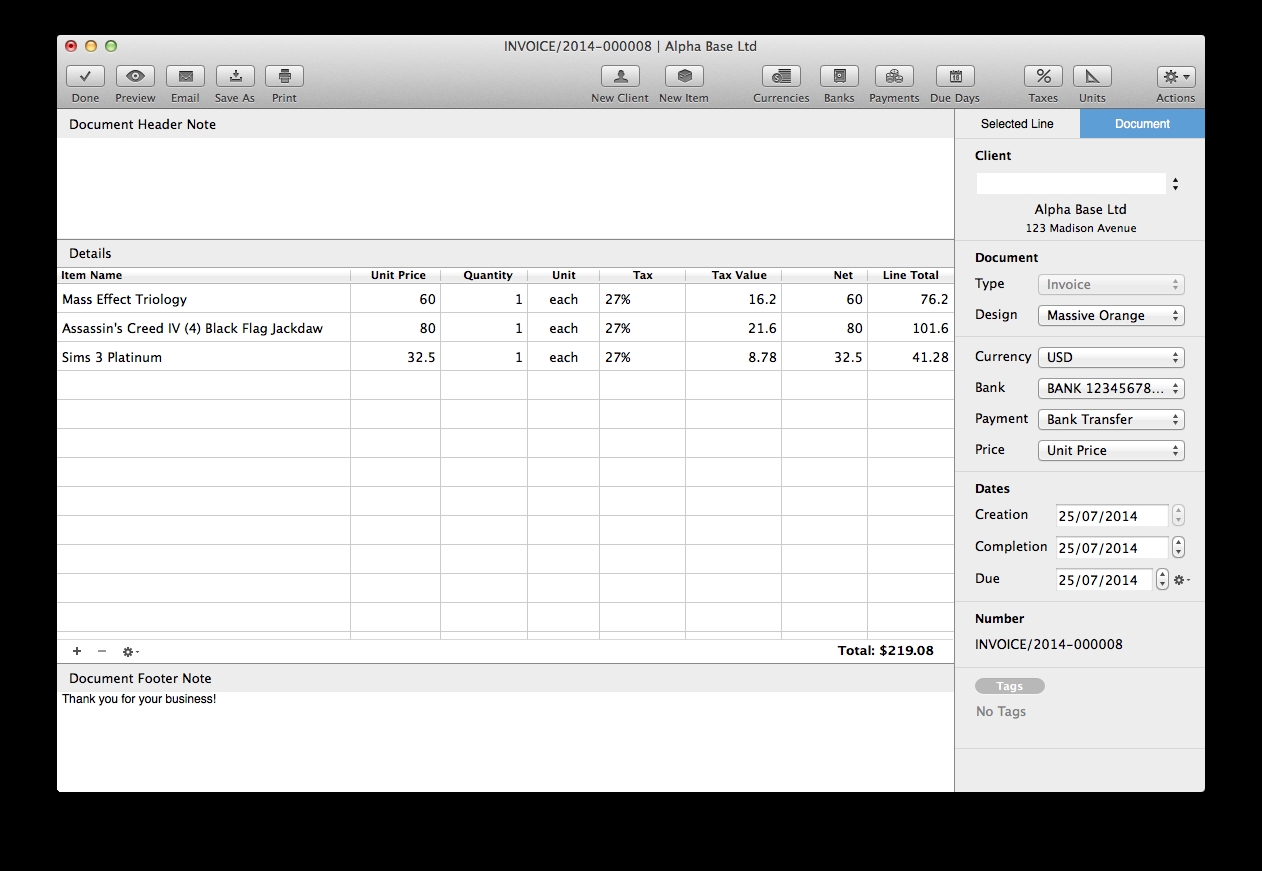Open the Due date gear options
This screenshot has height=871, width=1262.
(1181, 580)
